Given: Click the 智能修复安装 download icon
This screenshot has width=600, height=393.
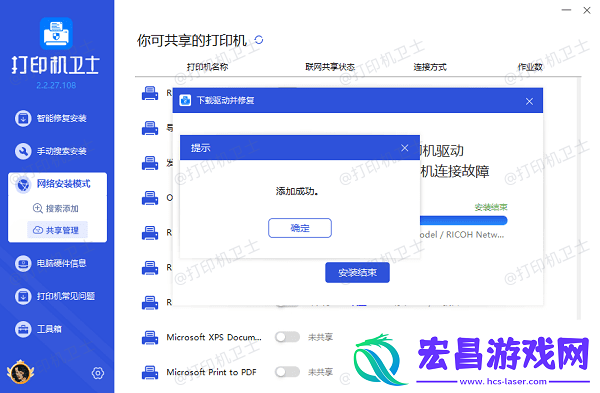Looking at the screenshot, I should point(23,118).
